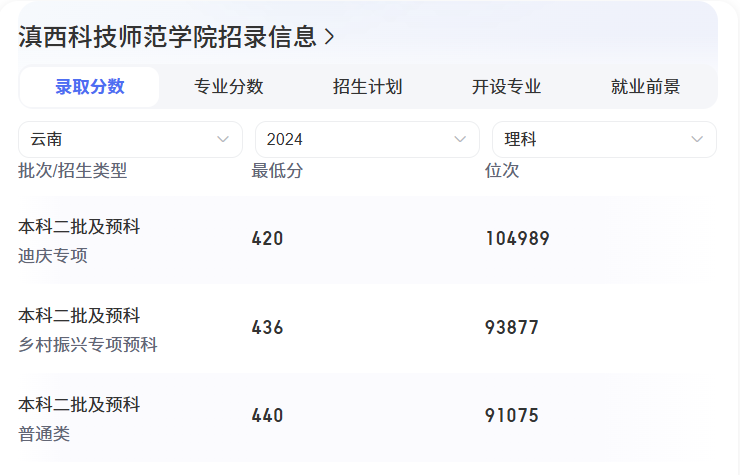Screen dimensions: 740x475
Task: Click the 批次/招生类型 column header
Action: point(73,170)
